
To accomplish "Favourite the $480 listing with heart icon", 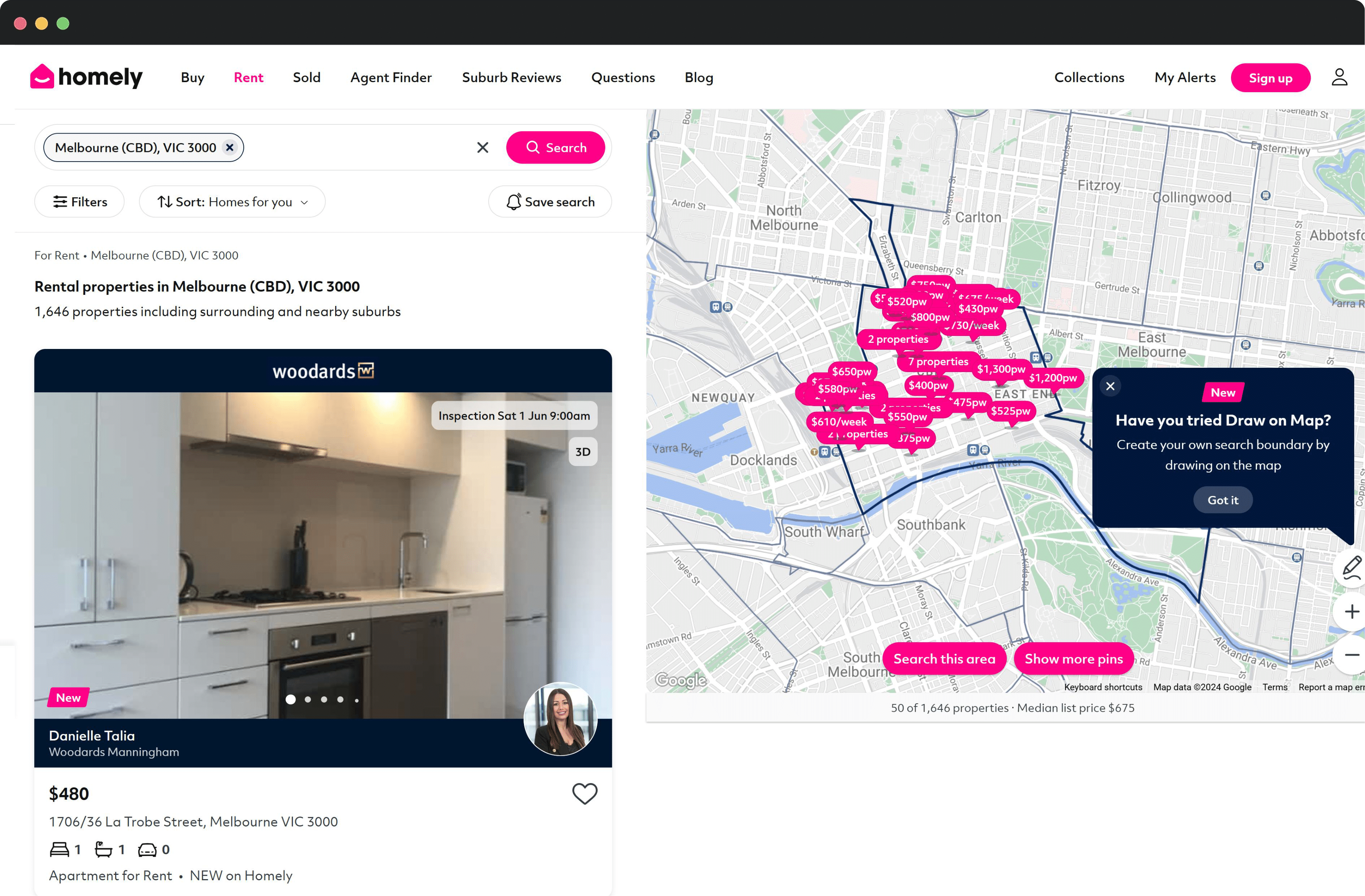I will click(585, 794).
